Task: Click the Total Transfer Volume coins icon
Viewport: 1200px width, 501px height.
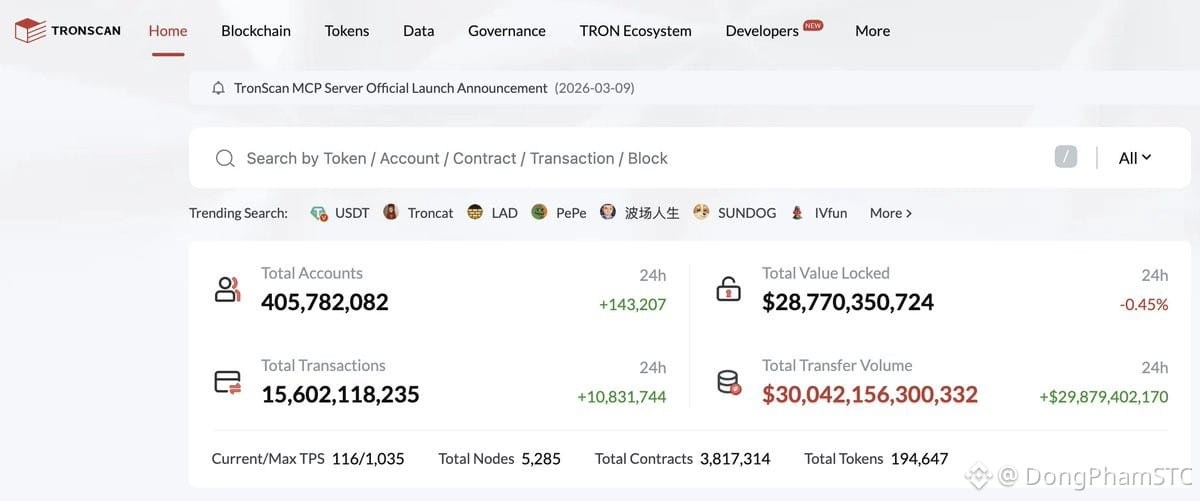Action: click(x=728, y=382)
